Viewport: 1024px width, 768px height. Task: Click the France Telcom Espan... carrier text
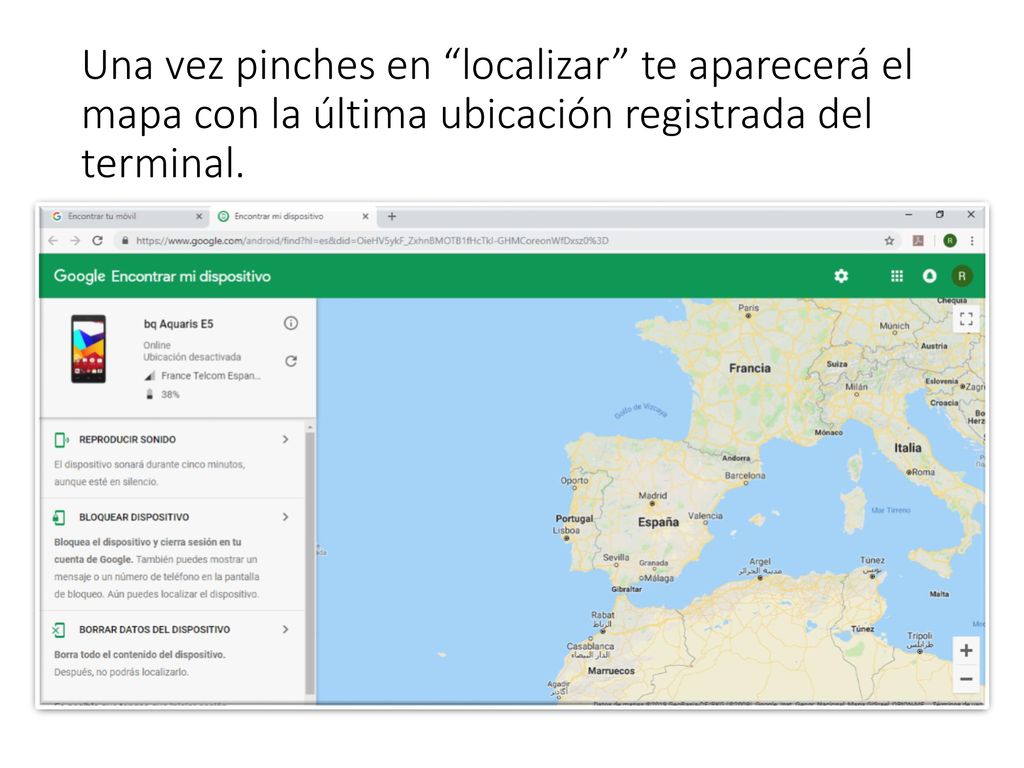point(211,376)
